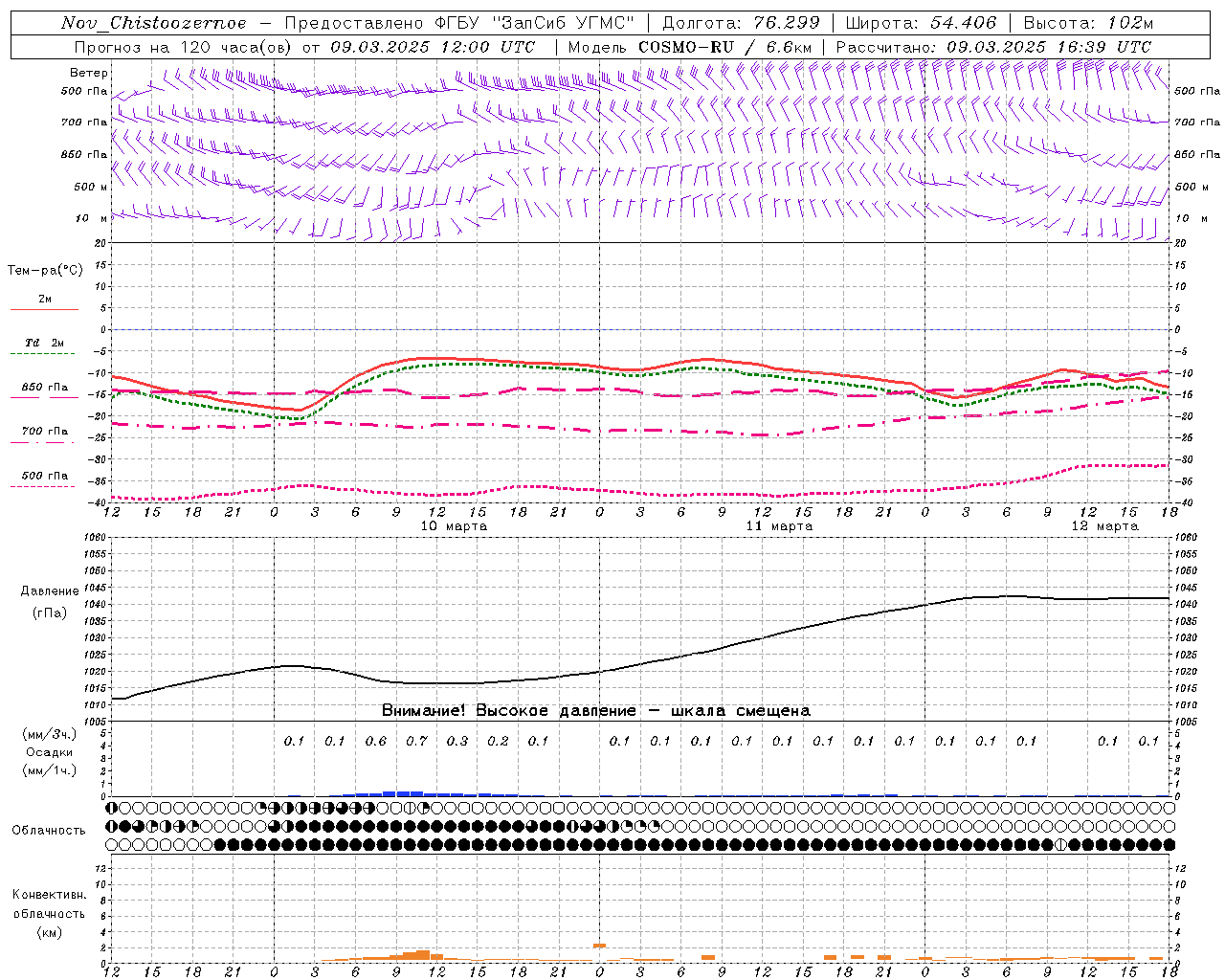Click the station name Nov_Chistoozernoe
This screenshot has height=980, width=1225.
tap(153, 23)
